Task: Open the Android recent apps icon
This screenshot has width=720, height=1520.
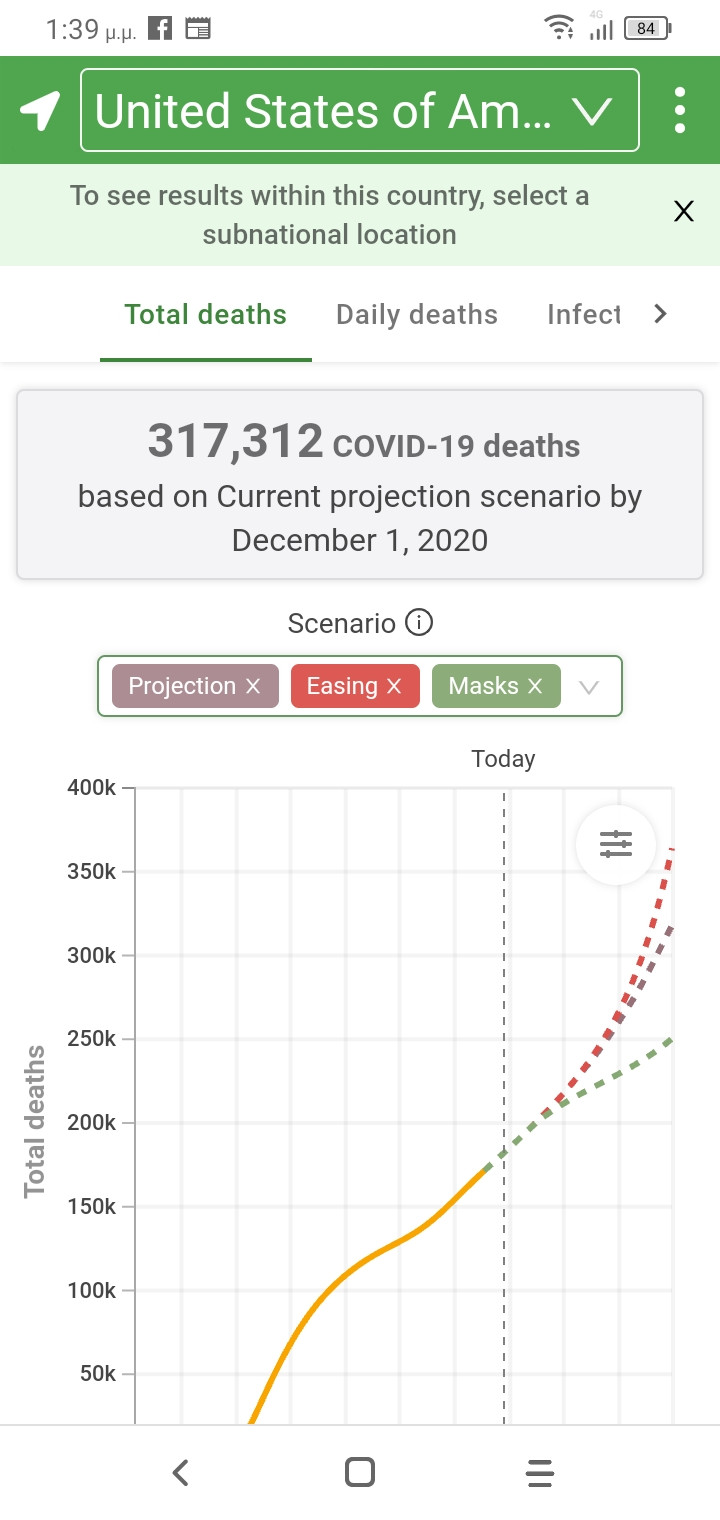Action: tap(539, 1472)
